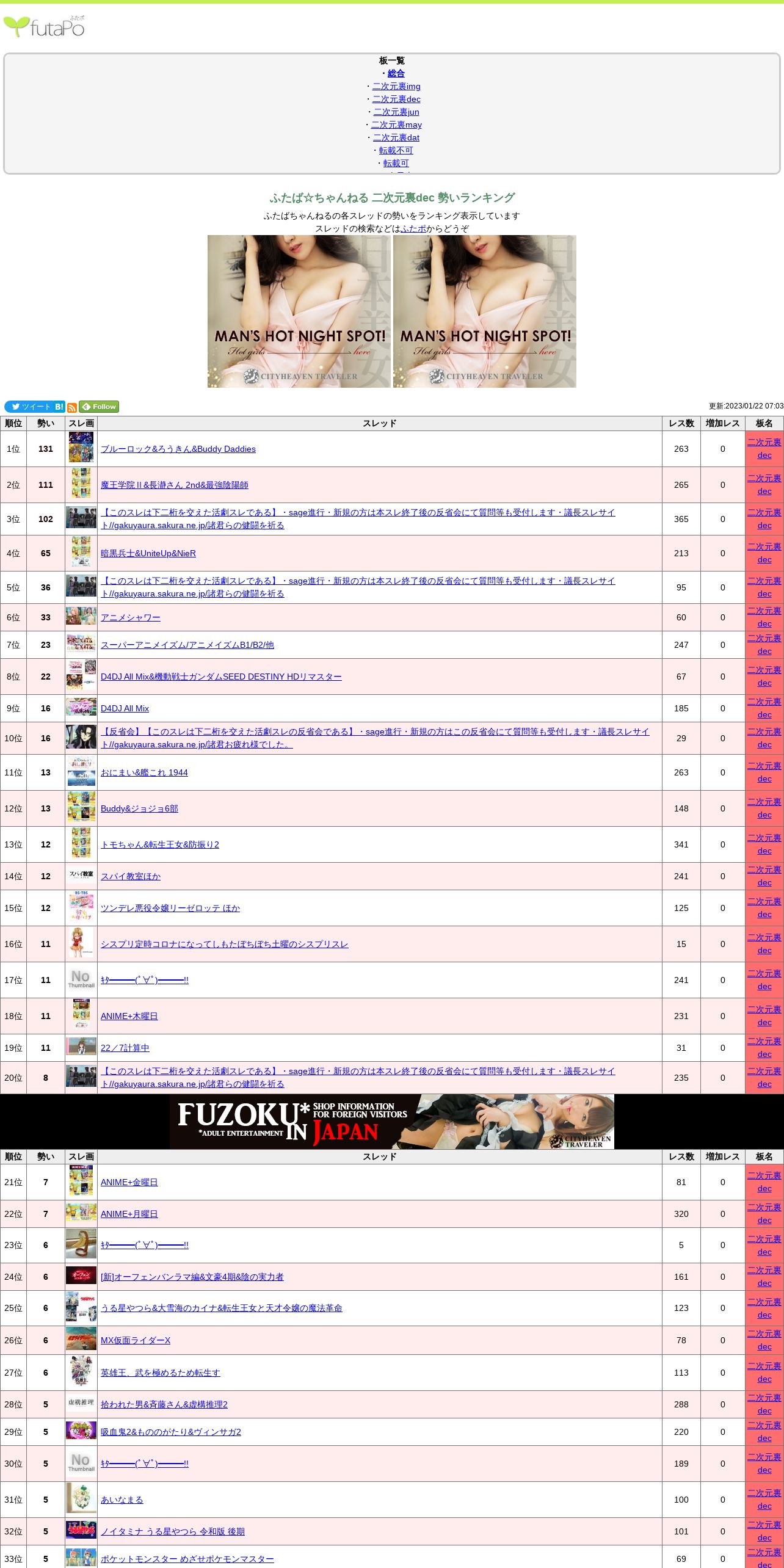Open 吸血鬼2&もののがたり&ヴィンサガ2 thread
The height and width of the screenshot is (1568, 784).
[171, 1432]
